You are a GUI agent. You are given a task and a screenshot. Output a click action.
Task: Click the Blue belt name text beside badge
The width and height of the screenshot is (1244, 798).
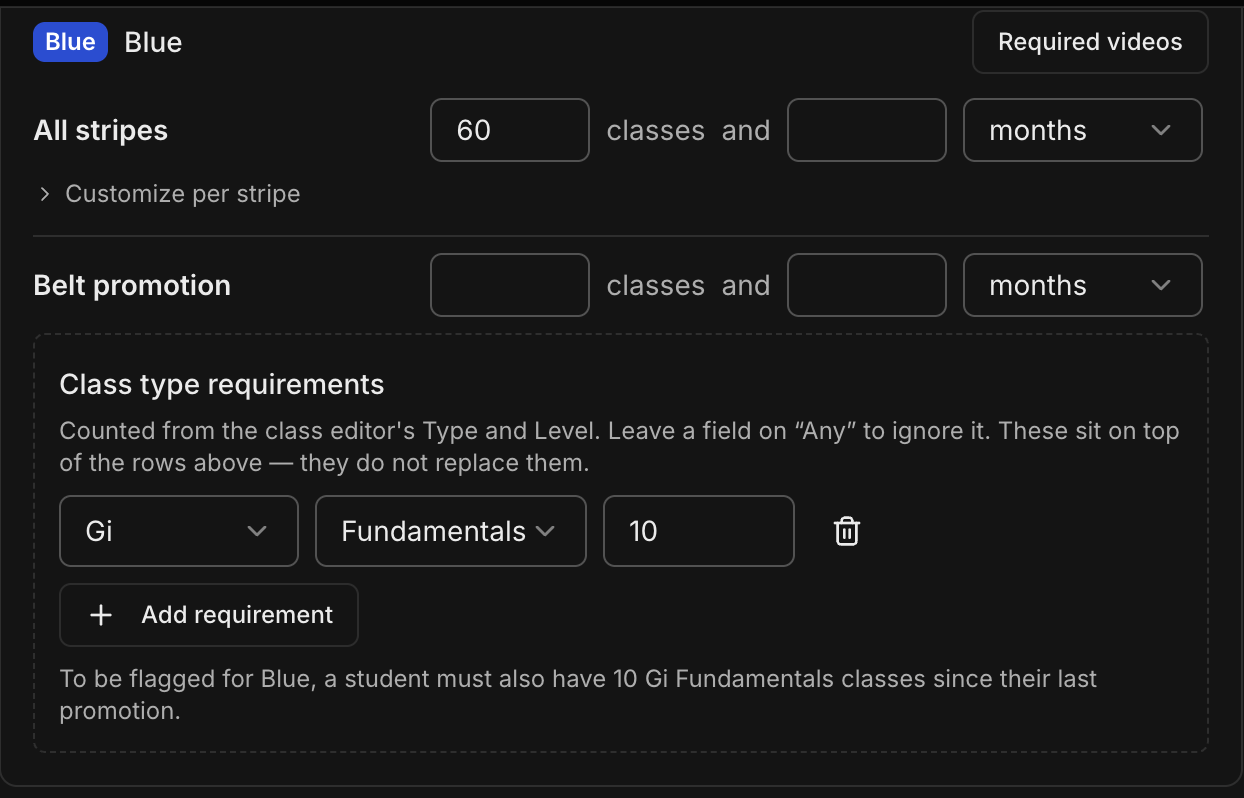[153, 42]
